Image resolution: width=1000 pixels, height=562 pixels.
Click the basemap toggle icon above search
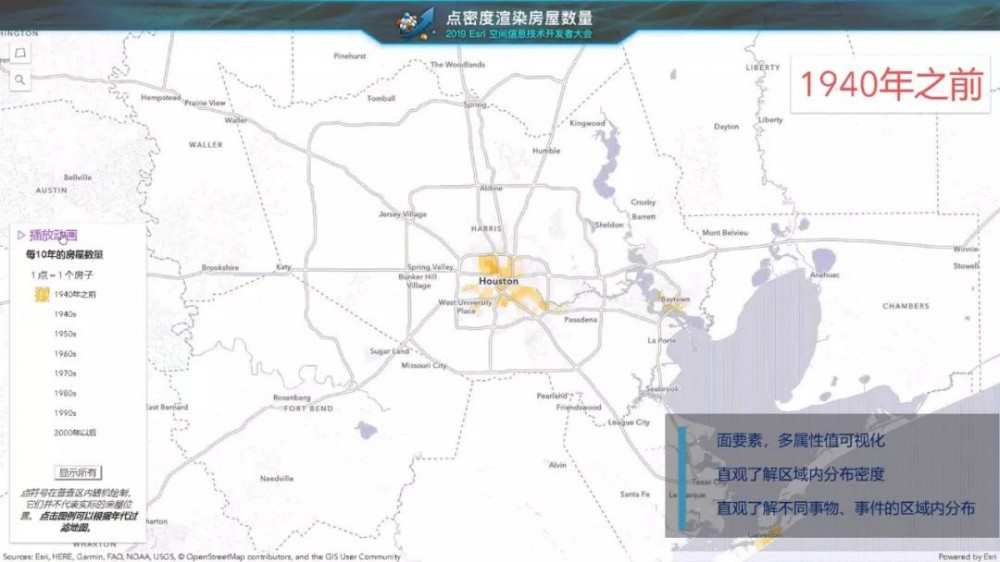(x=20, y=53)
